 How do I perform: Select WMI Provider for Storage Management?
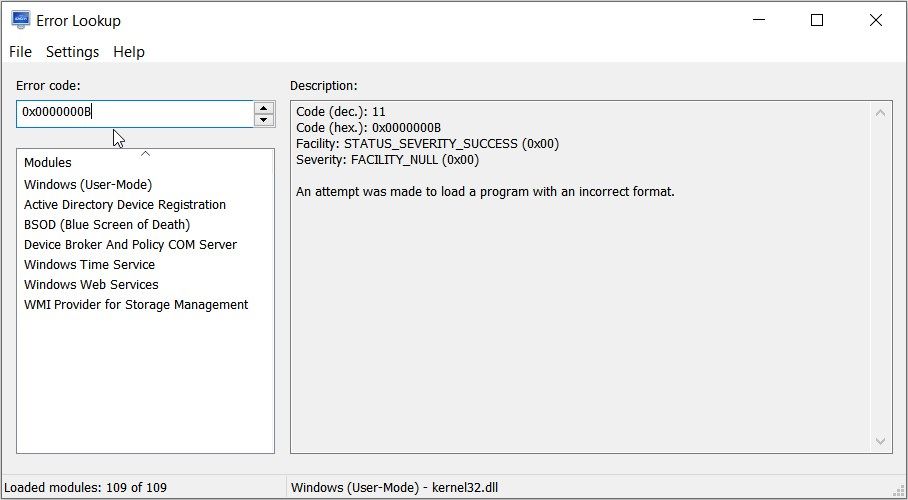(136, 304)
